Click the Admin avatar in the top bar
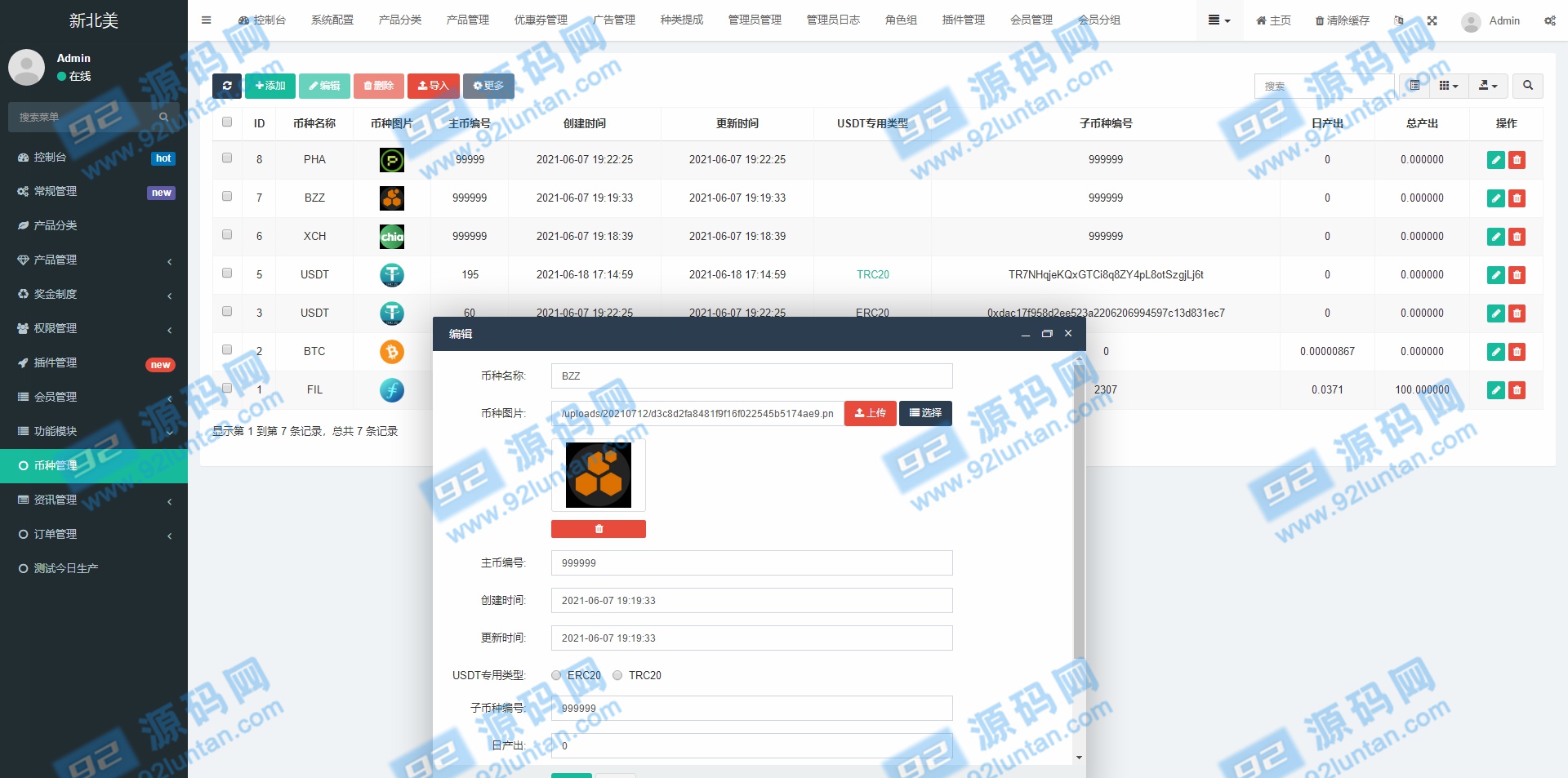 tap(1471, 21)
